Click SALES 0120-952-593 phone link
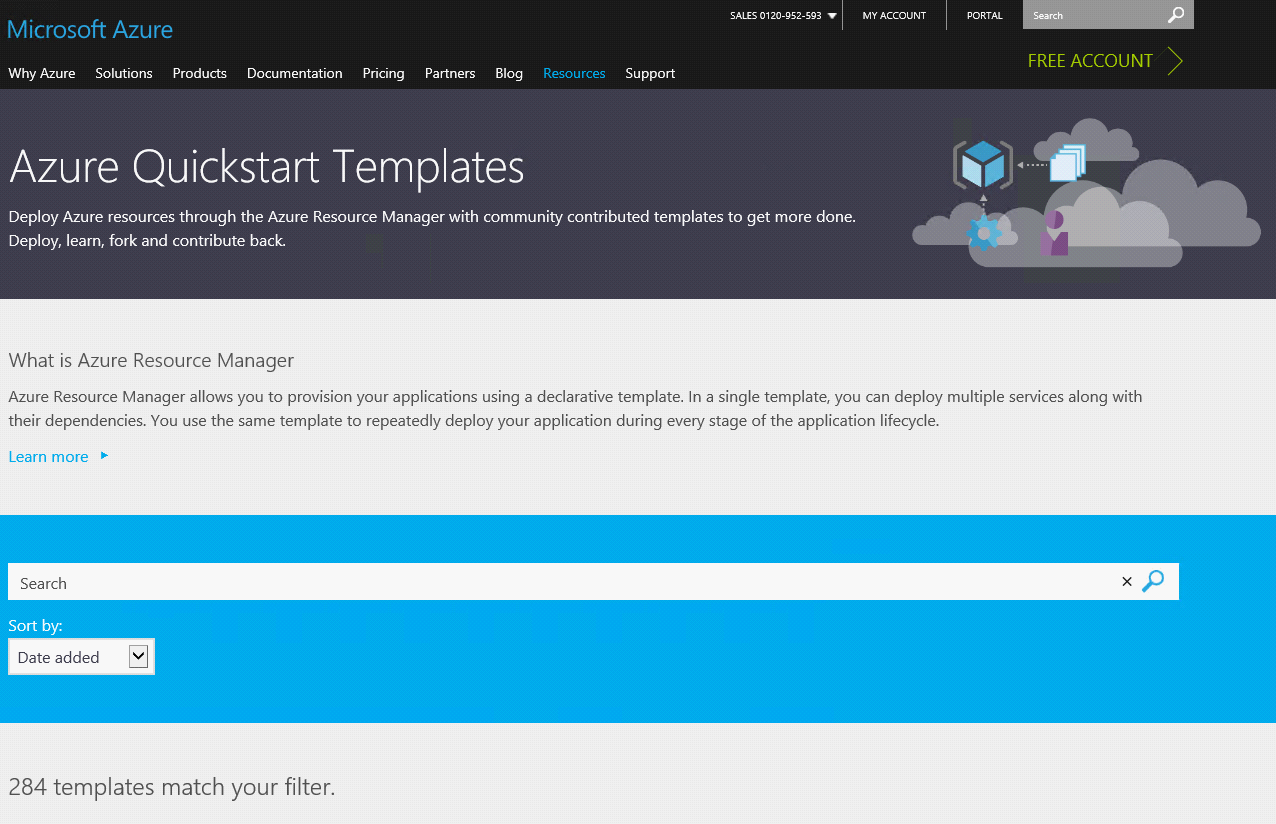Viewport: 1276px width, 824px height. click(x=776, y=15)
